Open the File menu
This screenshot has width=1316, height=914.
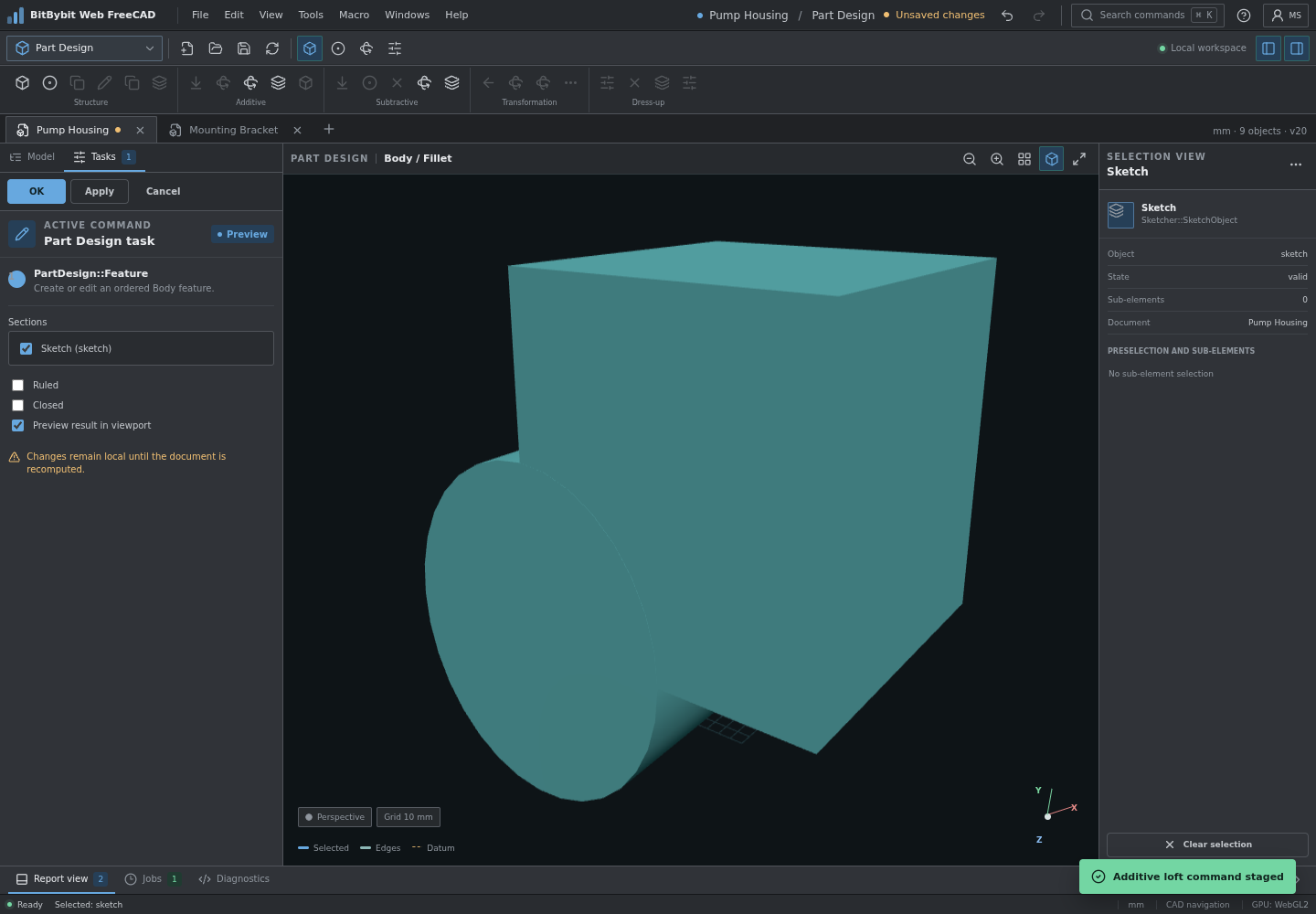[x=200, y=16]
